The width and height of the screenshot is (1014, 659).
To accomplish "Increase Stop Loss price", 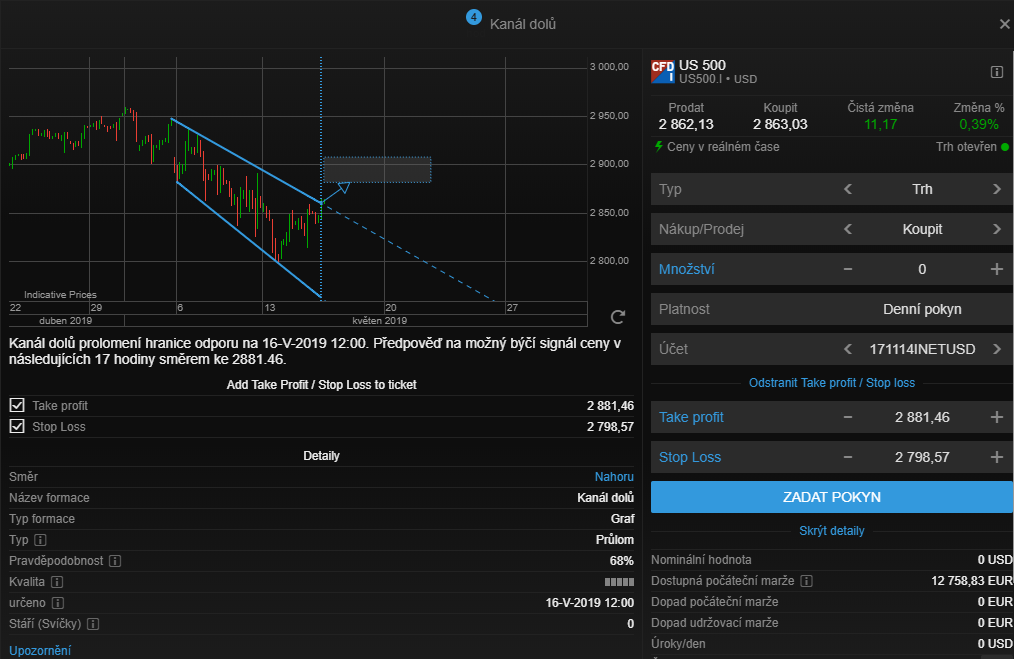I will click(x=997, y=457).
